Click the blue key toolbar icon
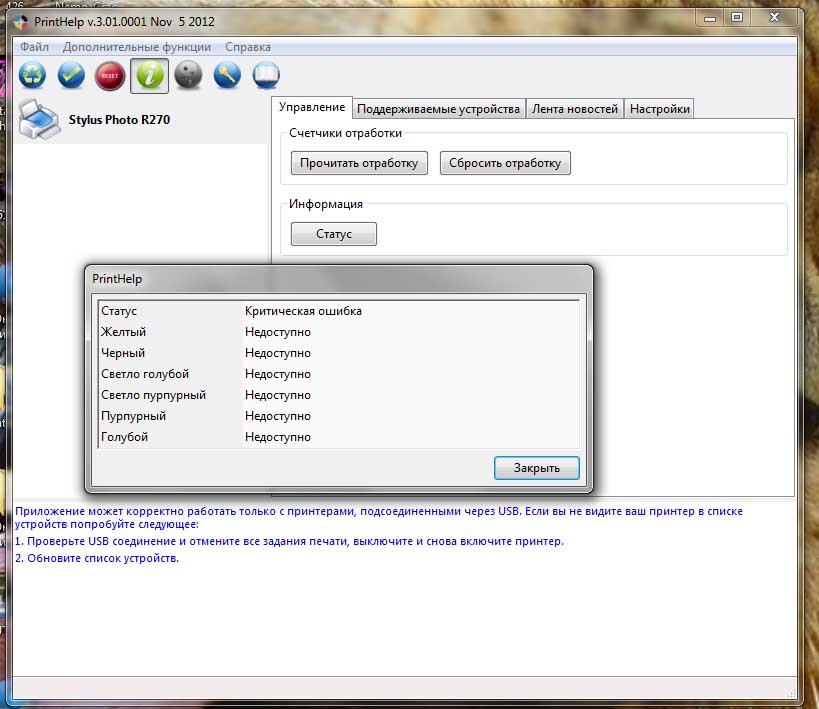819x709 pixels. (227, 76)
